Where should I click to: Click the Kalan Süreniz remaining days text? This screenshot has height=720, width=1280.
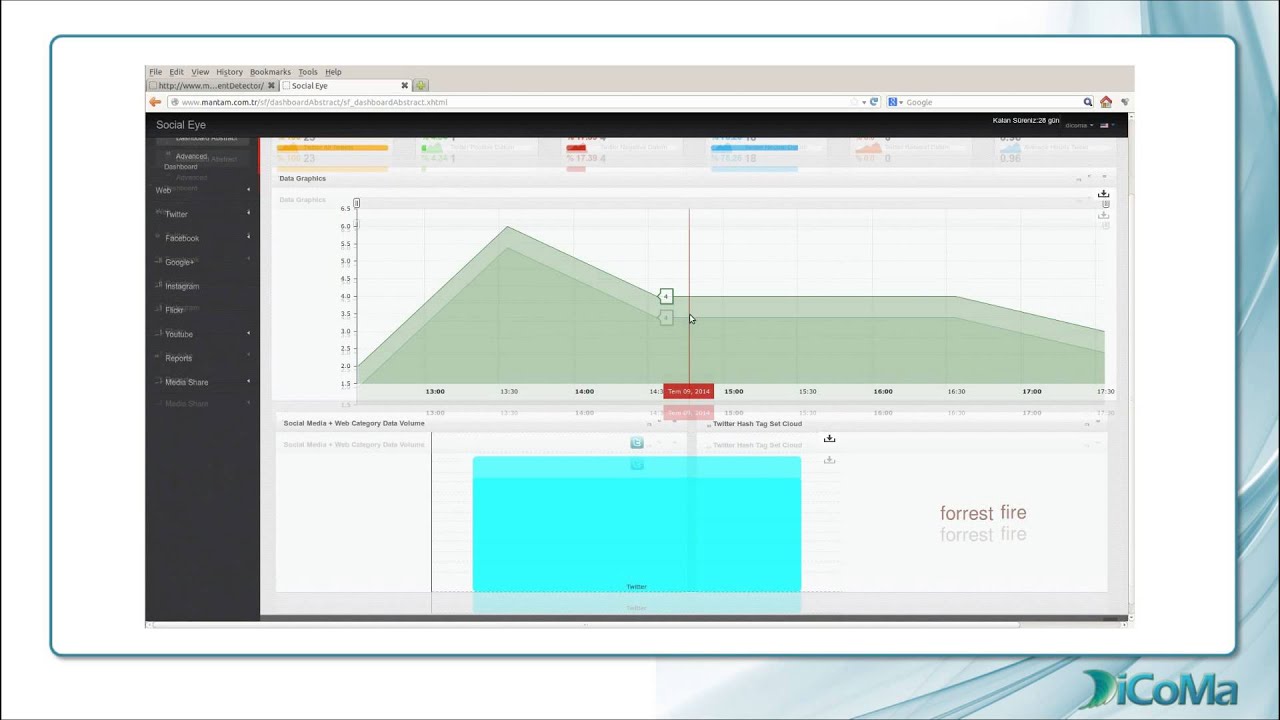(x=1026, y=120)
